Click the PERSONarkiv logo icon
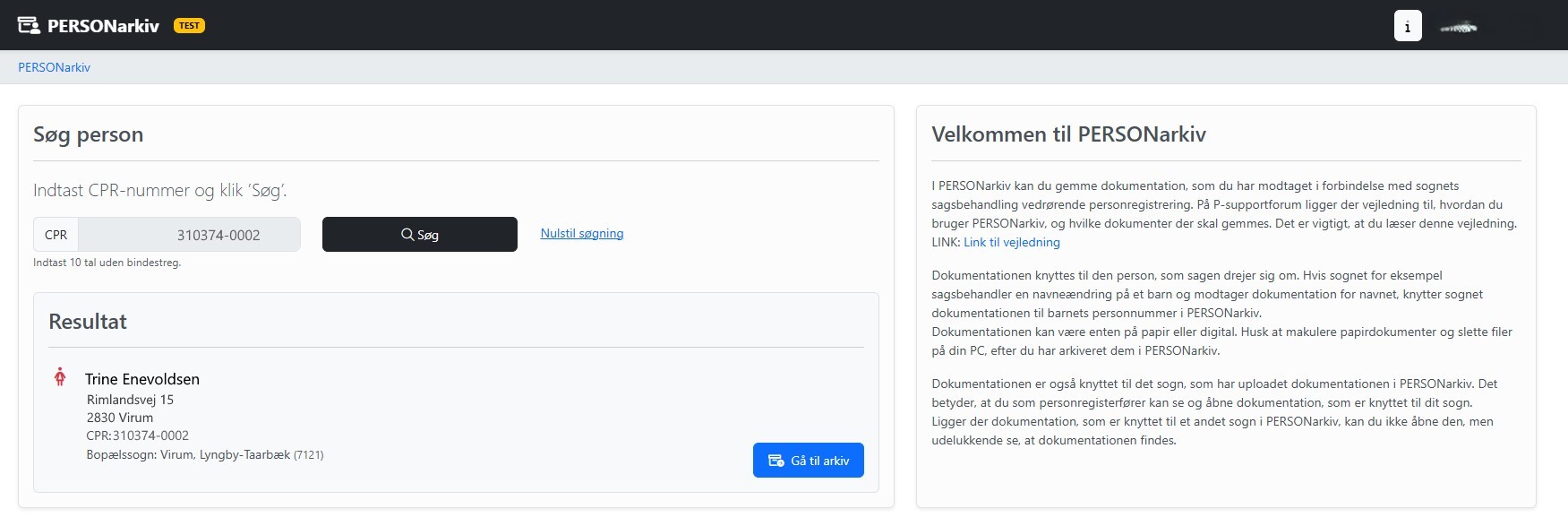Screen dimensions: 1568x526 tap(29, 25)
